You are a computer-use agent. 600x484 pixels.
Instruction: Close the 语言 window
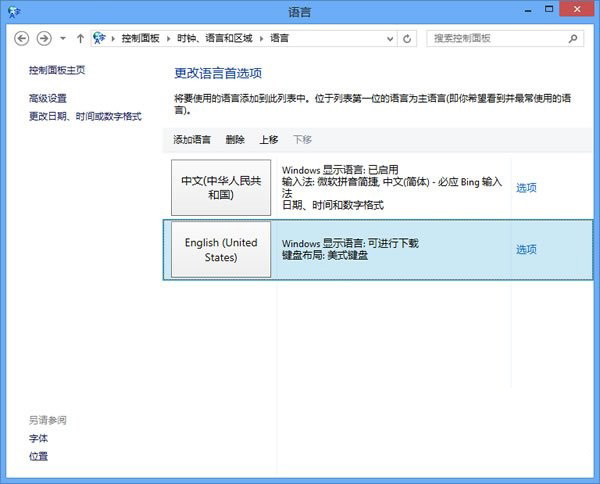tap(577, 9)
